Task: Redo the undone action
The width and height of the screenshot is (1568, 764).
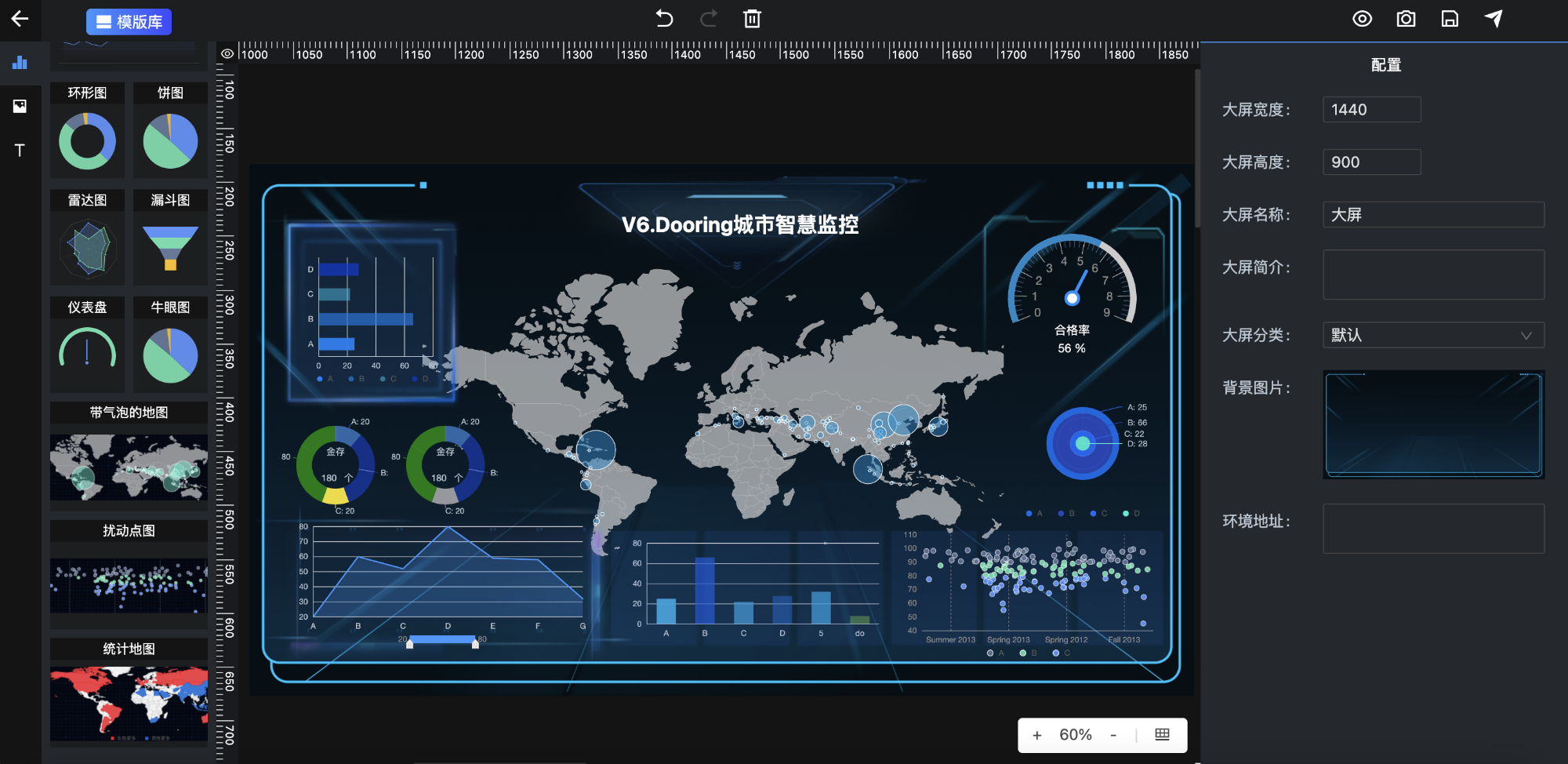Action: [709, 18]
